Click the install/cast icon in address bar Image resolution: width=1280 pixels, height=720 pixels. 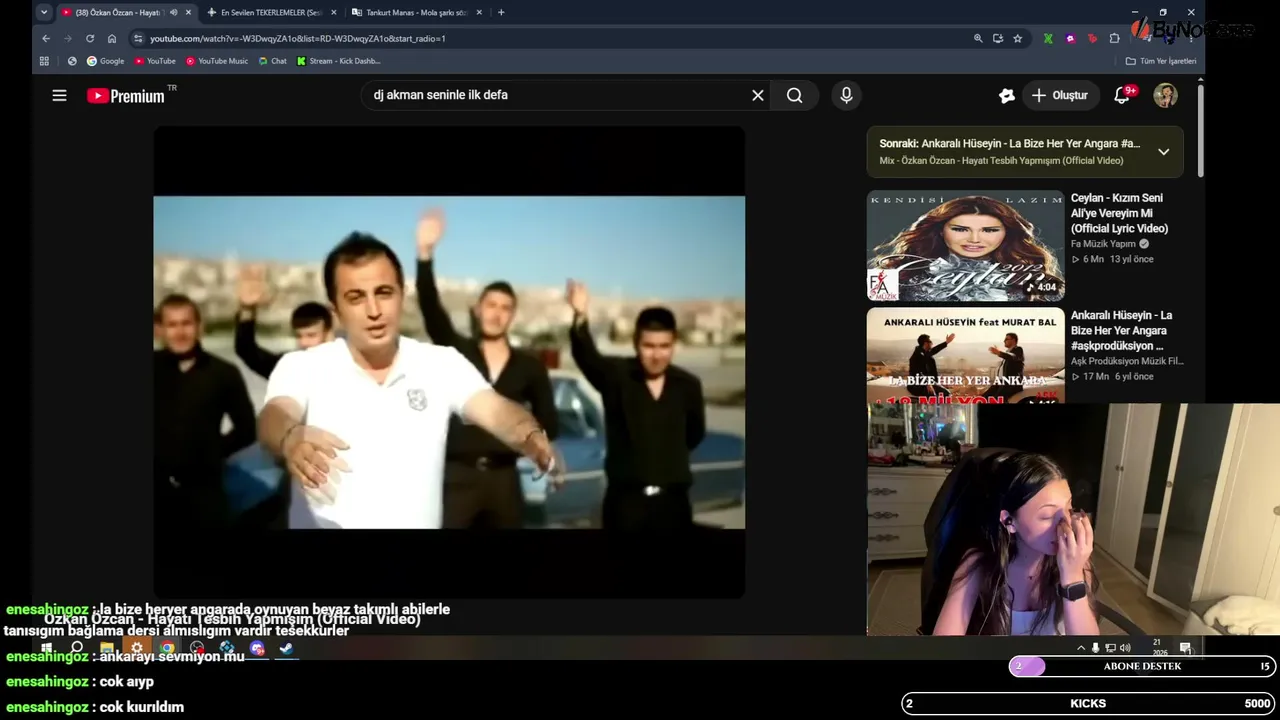(998, 38)
